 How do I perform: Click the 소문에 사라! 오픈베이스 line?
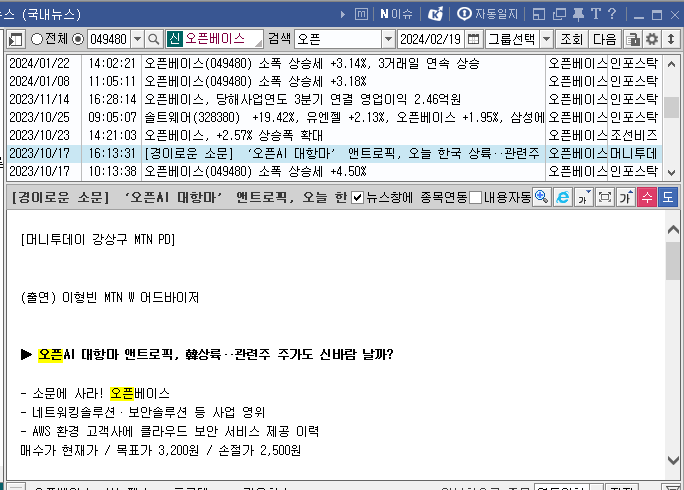(95, 394)
